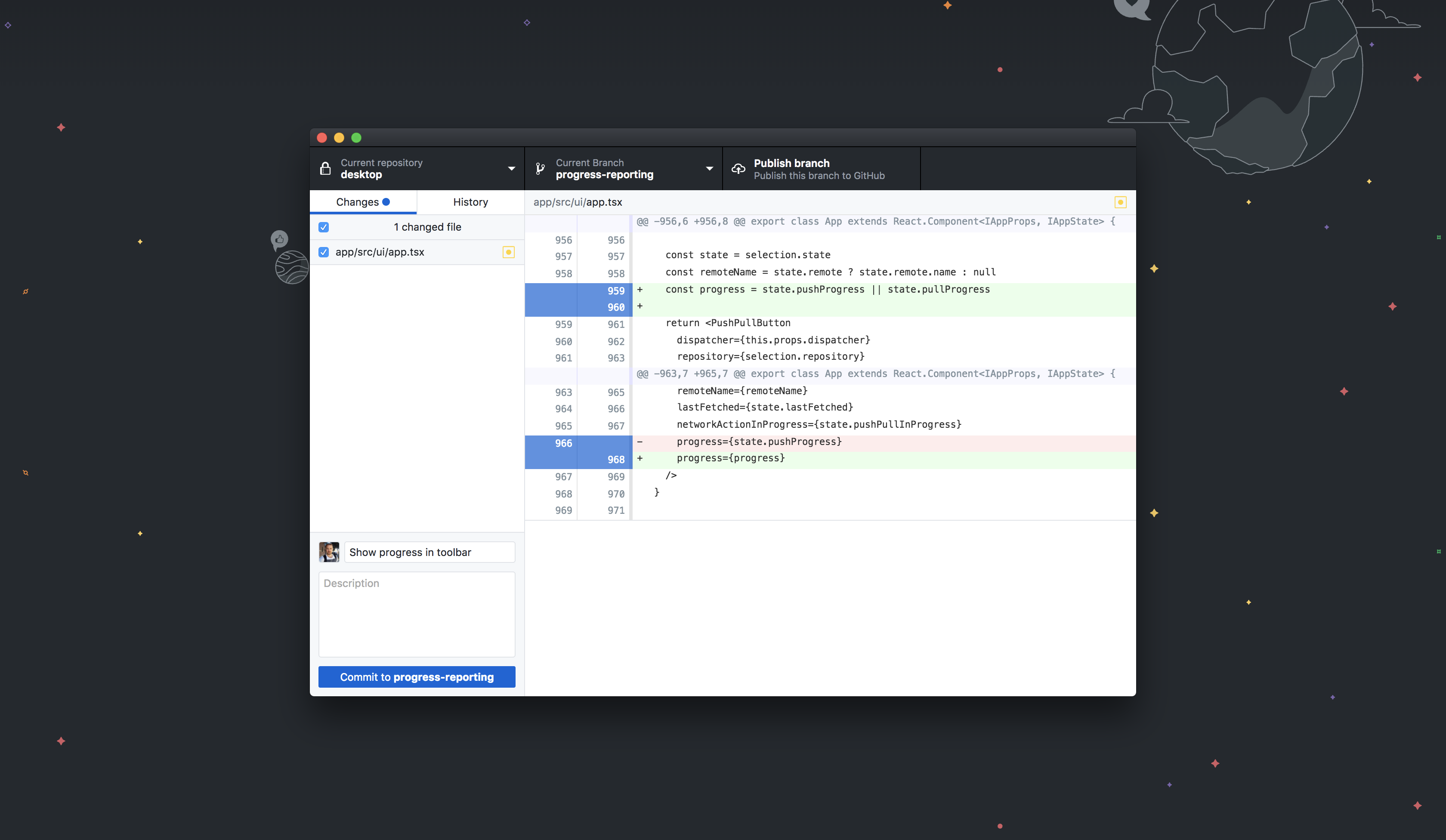1446x840 pixels.
Task: Toggle selection of deleted line 966
Action: click(x=578, y=443)
